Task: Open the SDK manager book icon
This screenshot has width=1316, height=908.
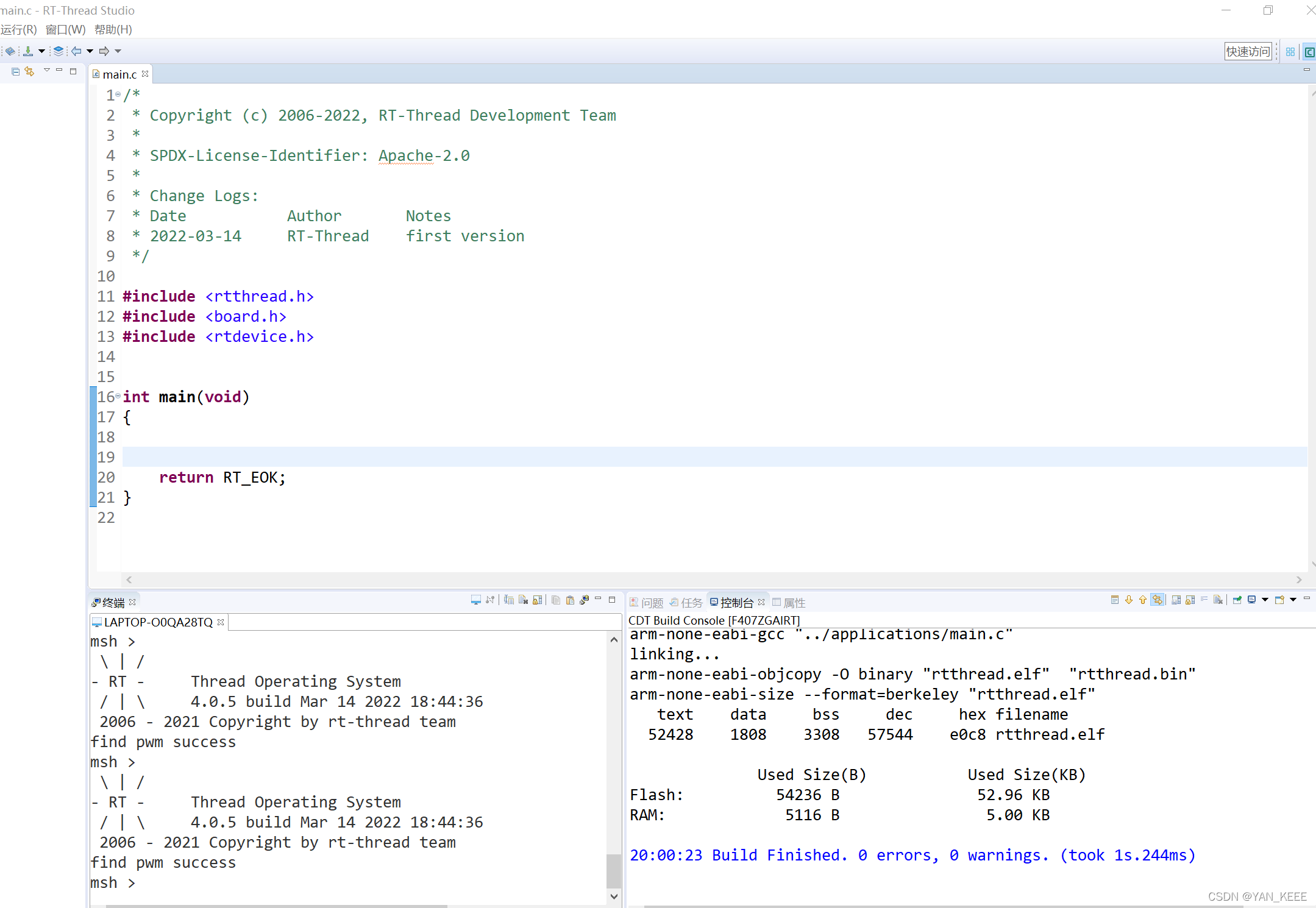Action: click(x=10, y=51)
